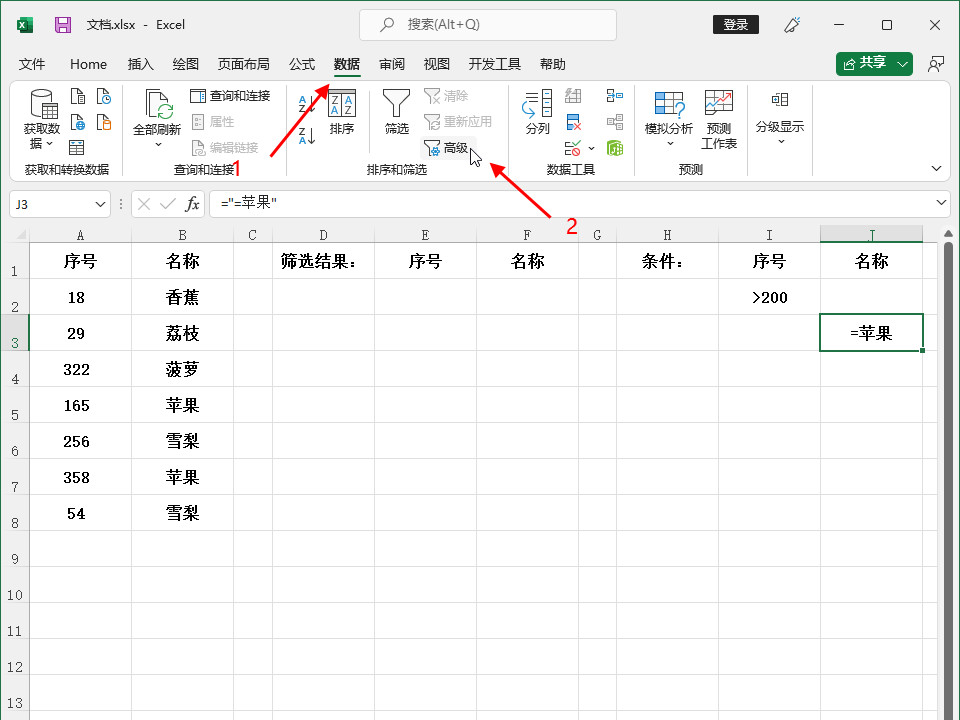
Task: Click the Forecast Sheet (预测工作表) icon
Action: click(719, 120)
